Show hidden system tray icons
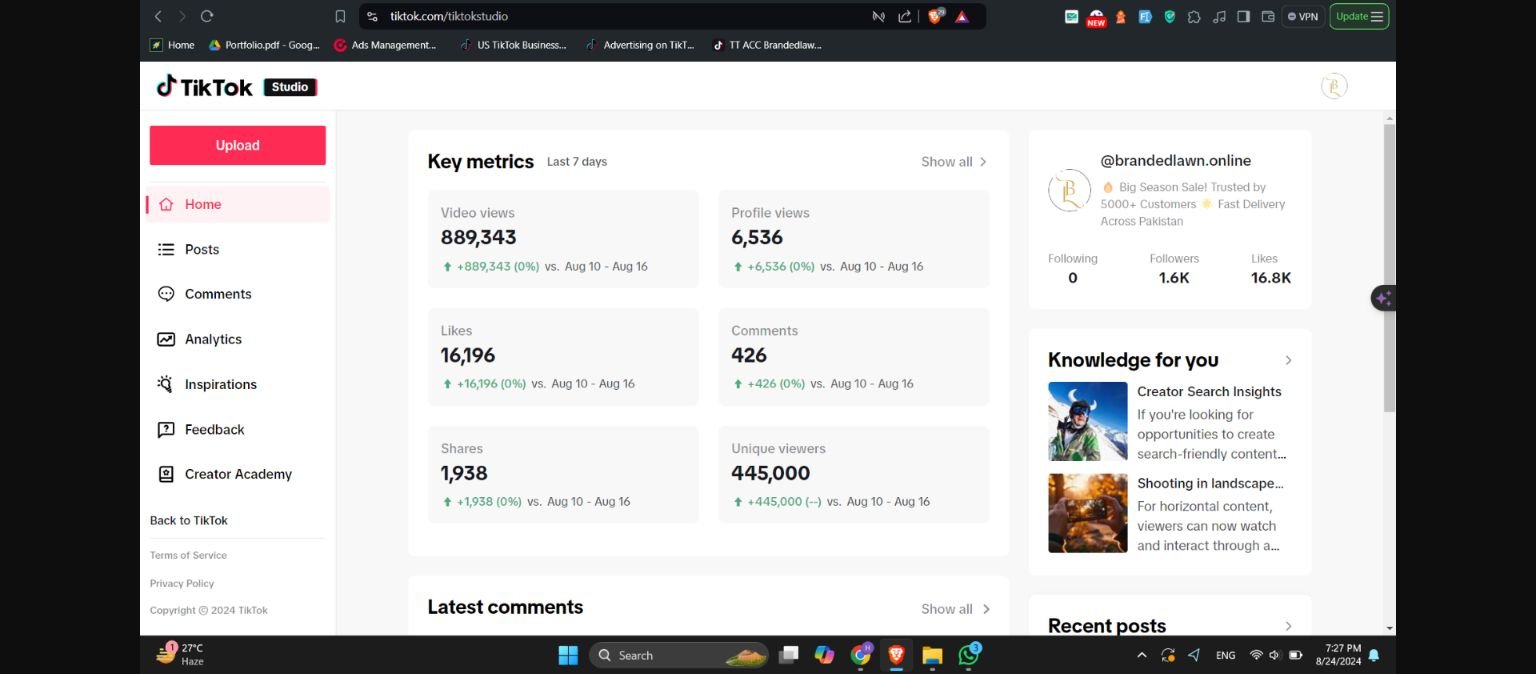Screen dimensions: 1536x674 pos(1142,655)
